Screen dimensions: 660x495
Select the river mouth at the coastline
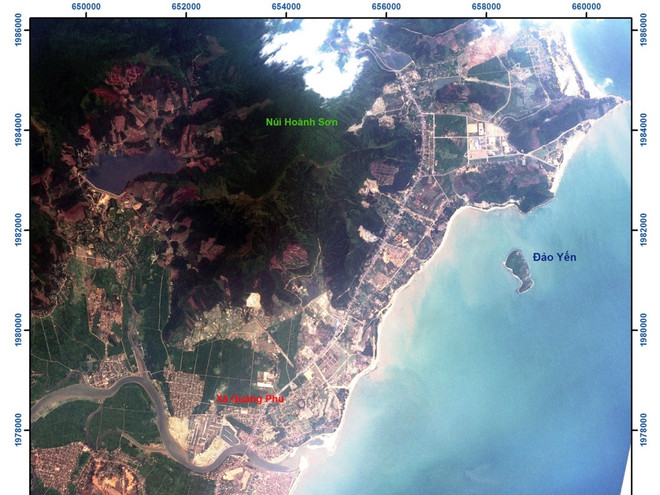(x=300, y=462)
